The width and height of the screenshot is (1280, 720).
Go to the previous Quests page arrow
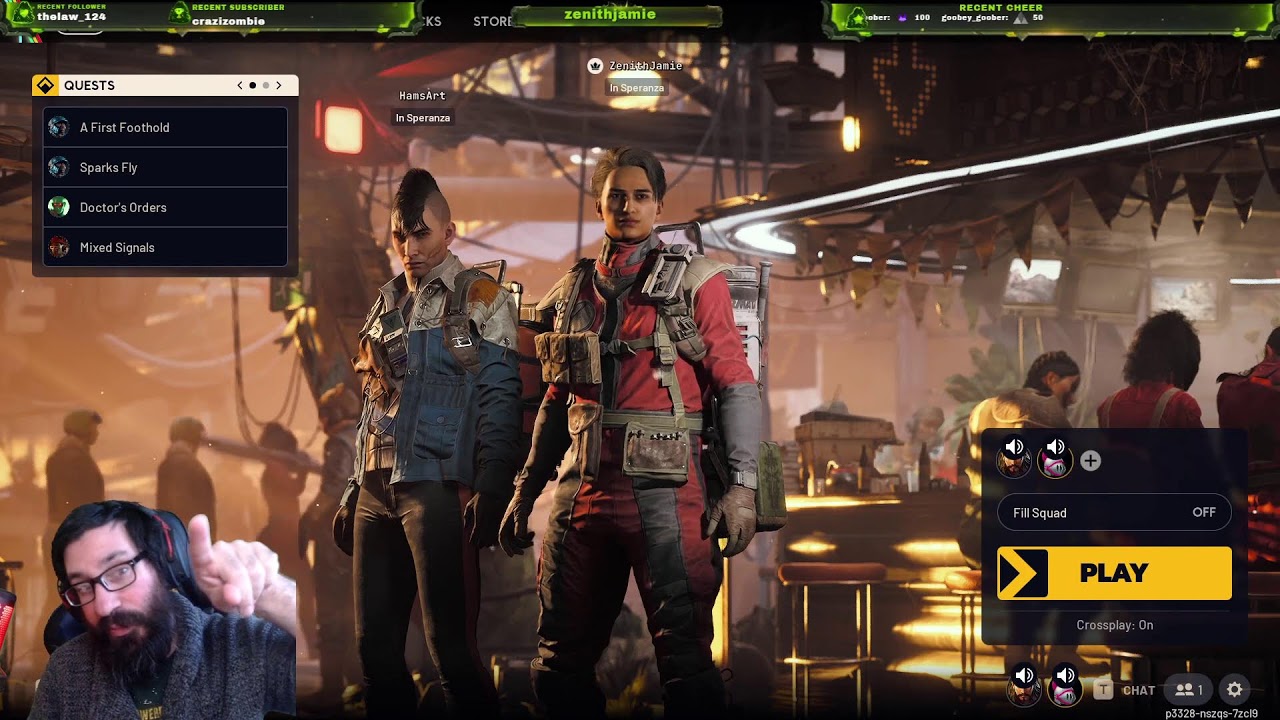point(240,86)
